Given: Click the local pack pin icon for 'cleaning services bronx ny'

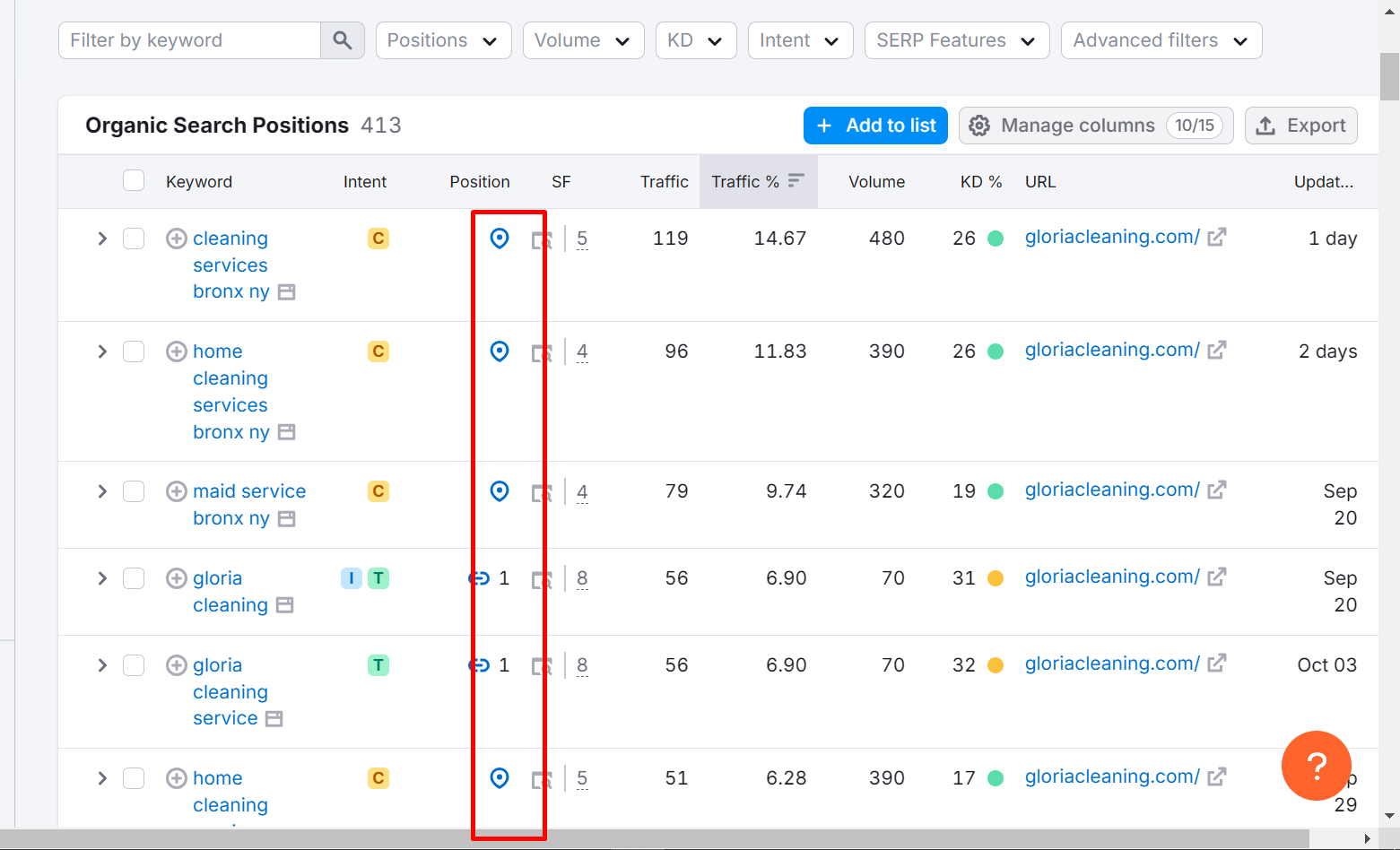Looking at the screenshot, I should pyautogui.click(x=500, y=239).
